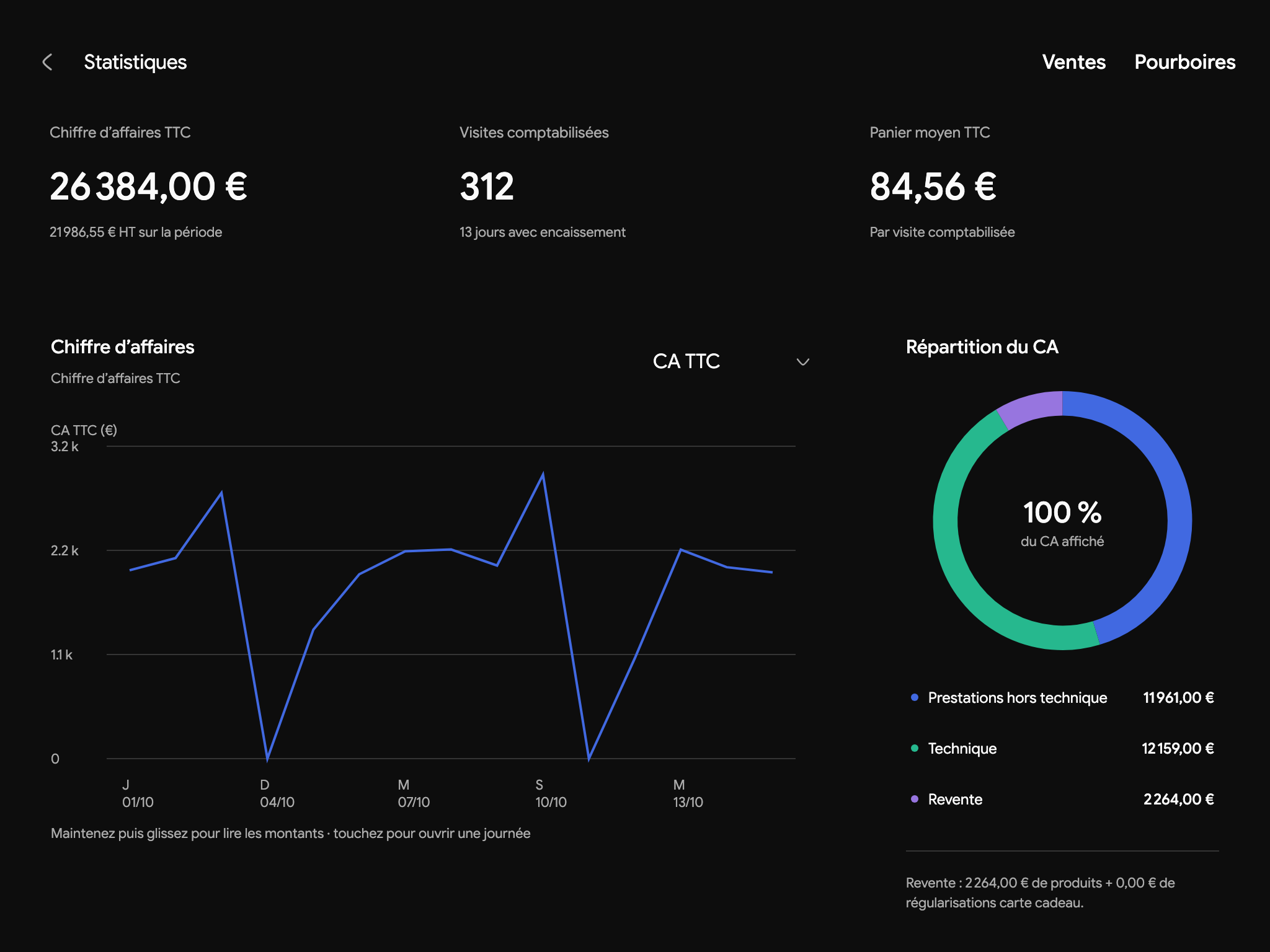Switch to the Pourboires tab
Screen dimensions: 1270x952
[x=1184, y=62]
